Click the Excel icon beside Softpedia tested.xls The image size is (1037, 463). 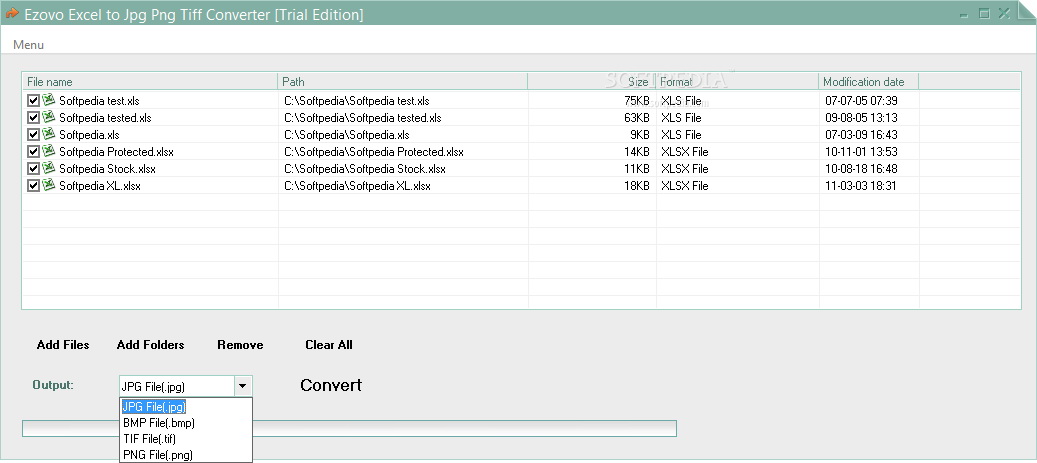pos(49,117)
